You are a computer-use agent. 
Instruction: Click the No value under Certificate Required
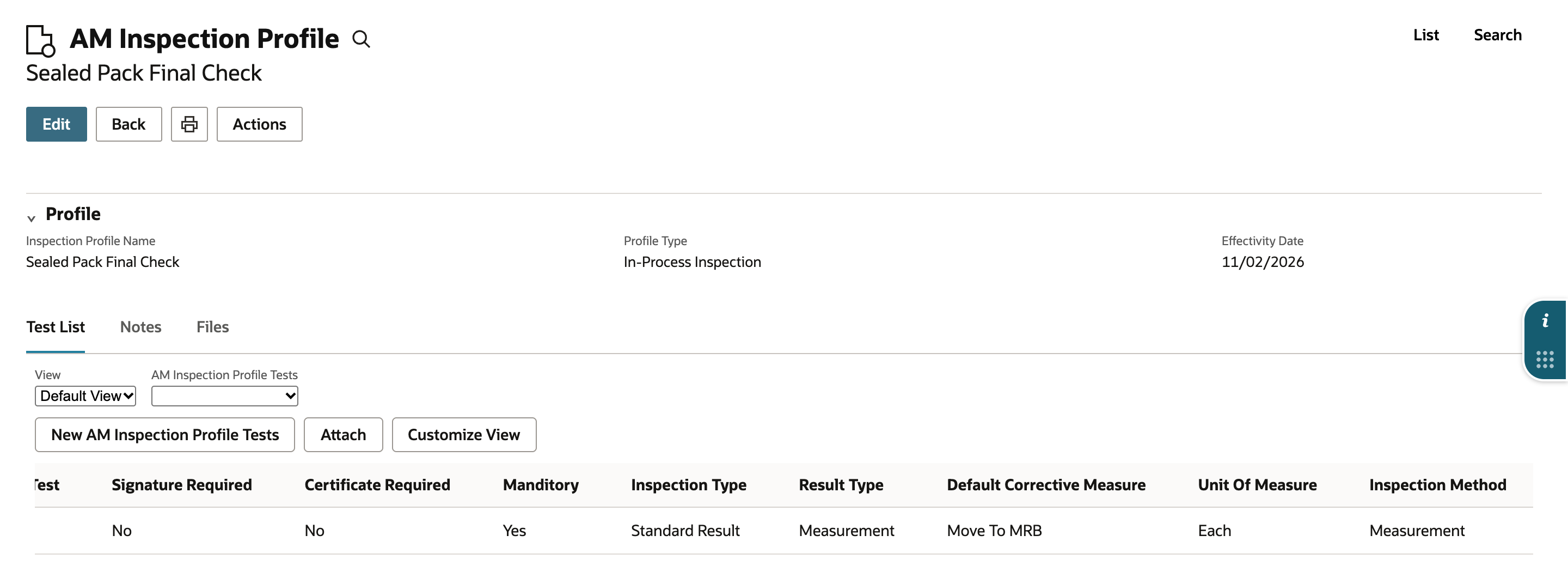pyautogui.click(x=314, y=531)
